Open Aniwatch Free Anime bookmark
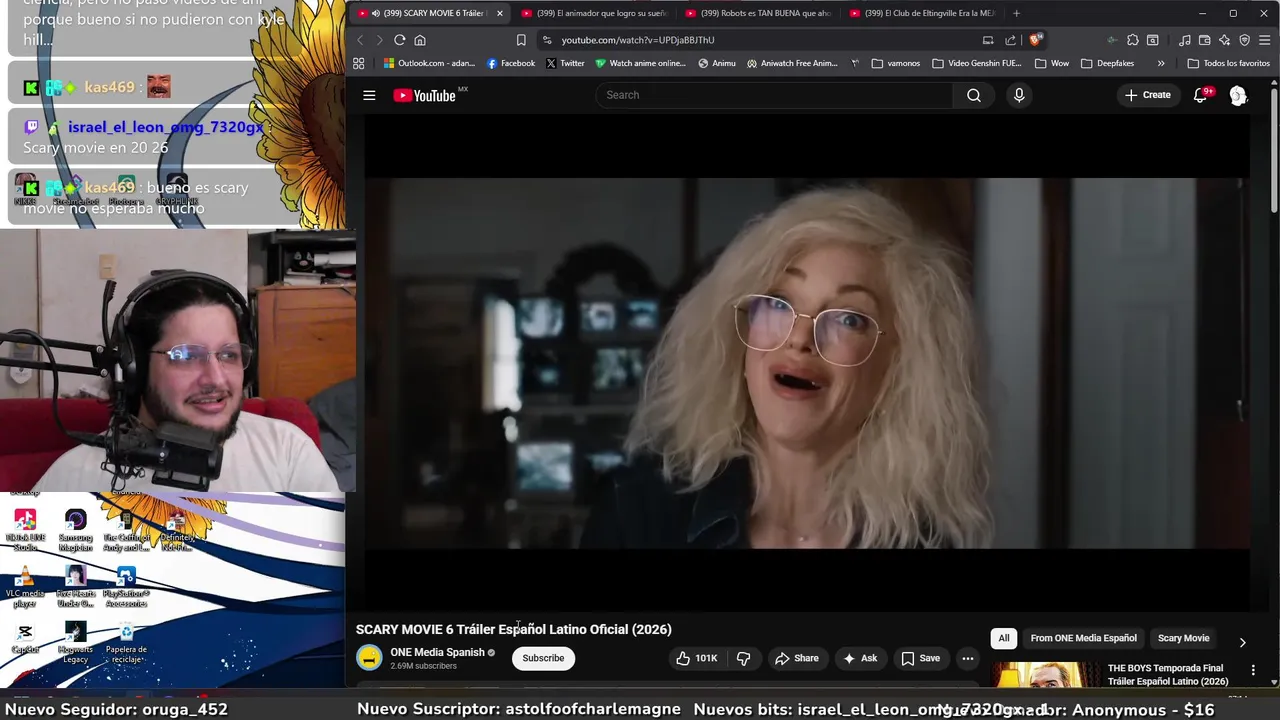1280x720 pixels. point(792,63)
